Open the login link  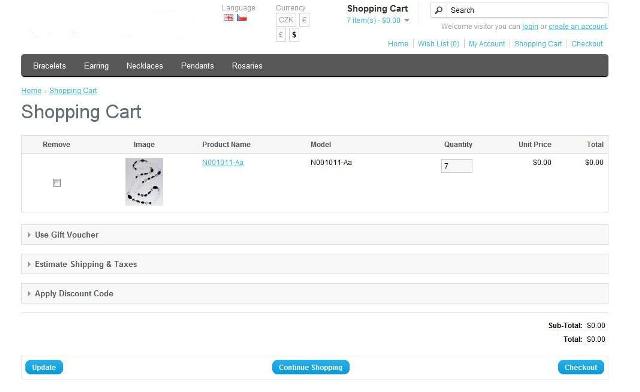tap(530, 27)
